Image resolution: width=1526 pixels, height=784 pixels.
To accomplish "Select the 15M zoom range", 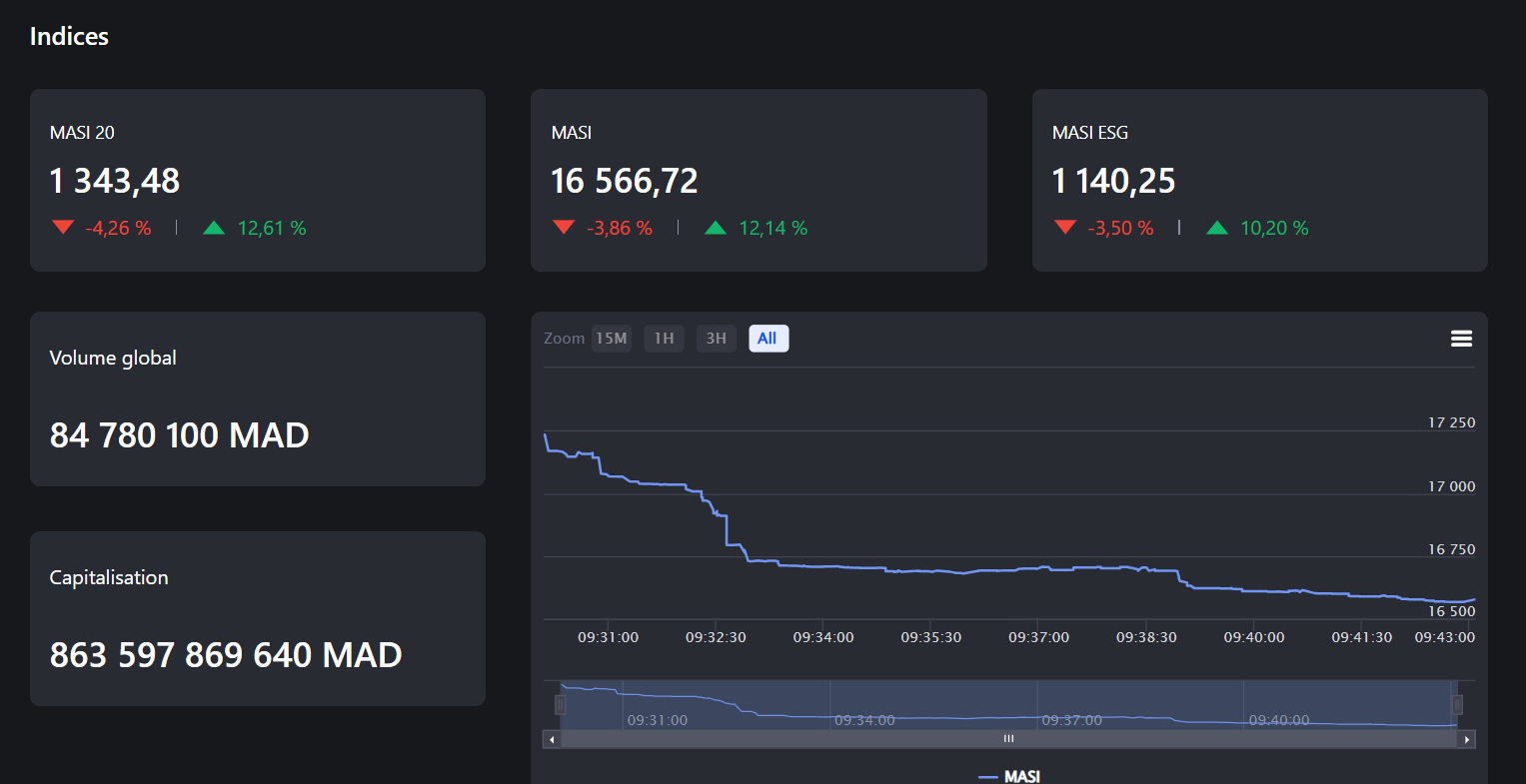I will (612, 339).
